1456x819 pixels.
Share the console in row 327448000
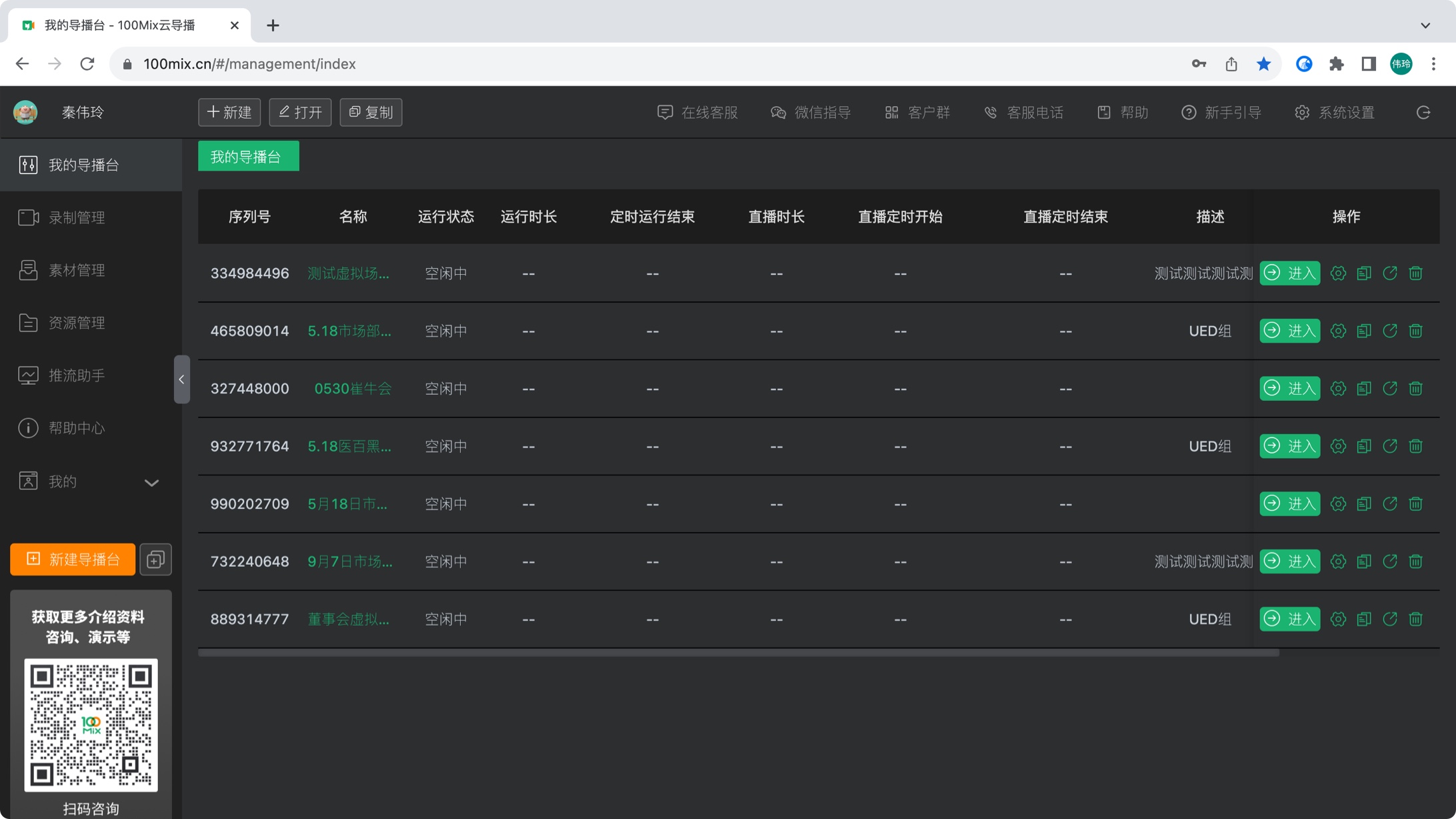(x=1390, y=389)
